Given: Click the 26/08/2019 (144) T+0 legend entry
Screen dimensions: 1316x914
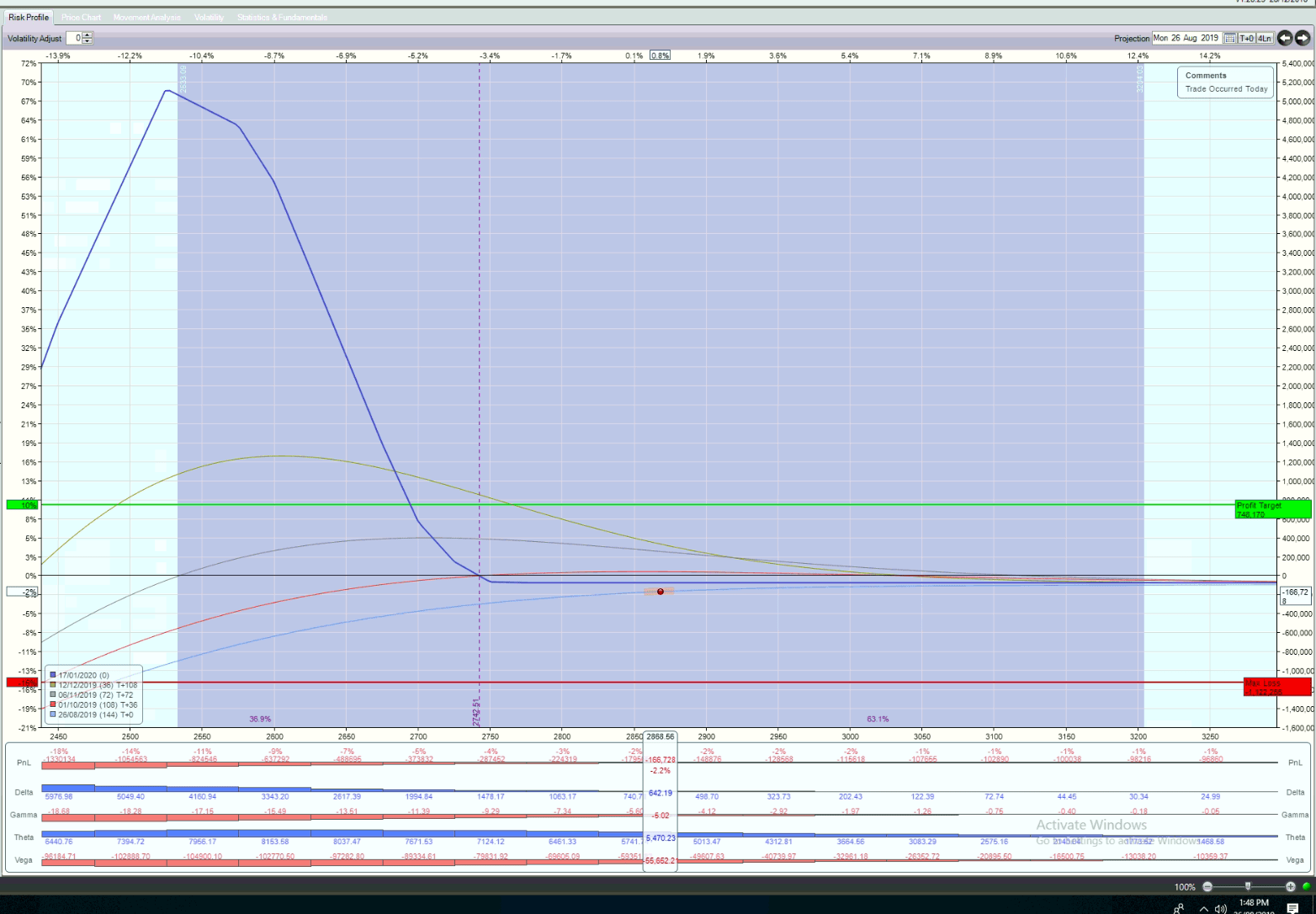Looking at the screenshot, I should point(92,715).
